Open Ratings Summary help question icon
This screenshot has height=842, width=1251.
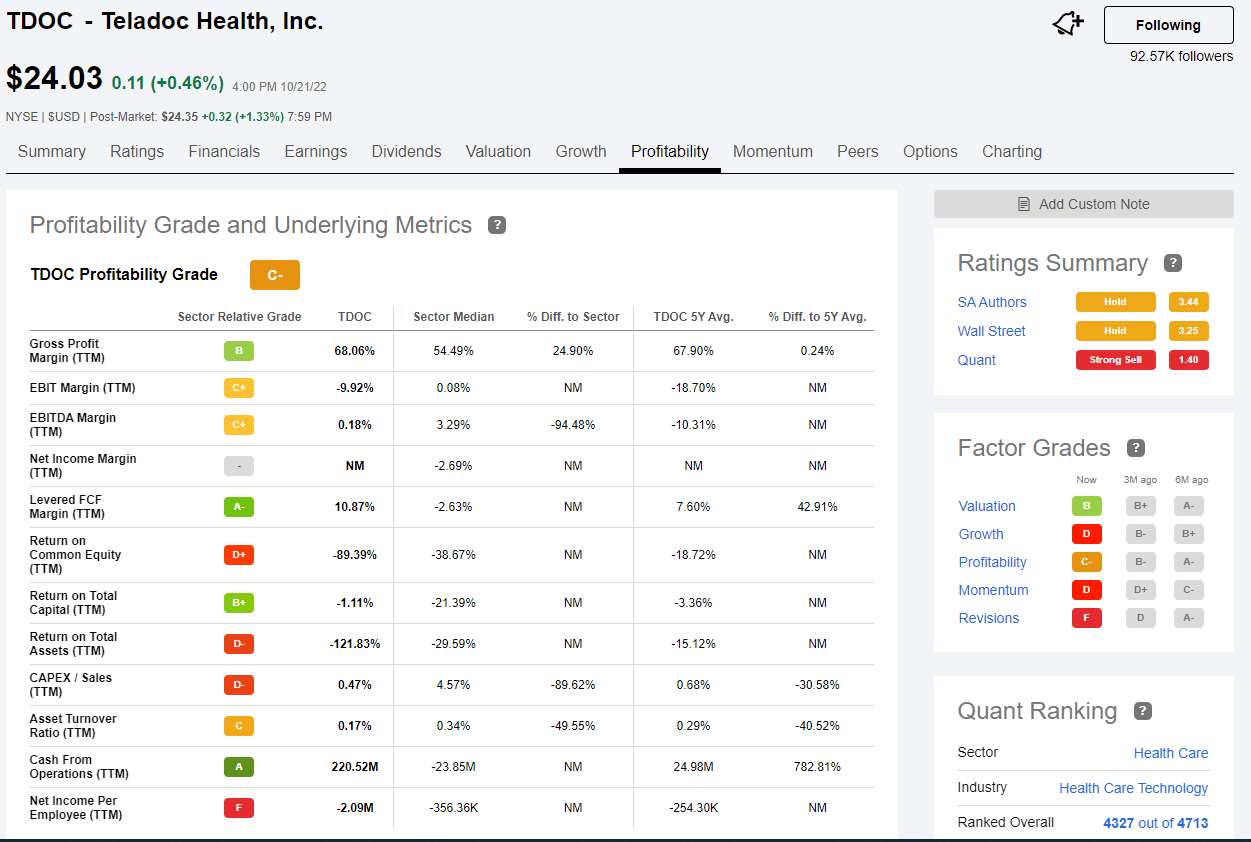click(1173, 263)
